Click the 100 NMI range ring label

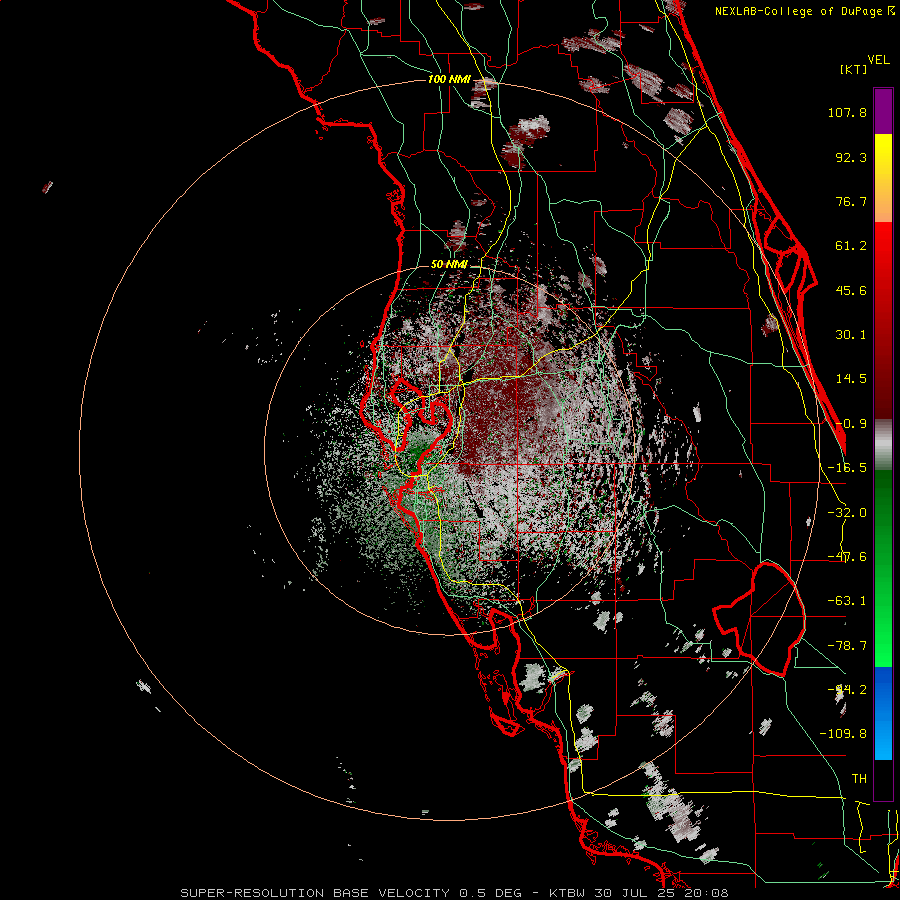pyautogui.click(x=449, y=79)
